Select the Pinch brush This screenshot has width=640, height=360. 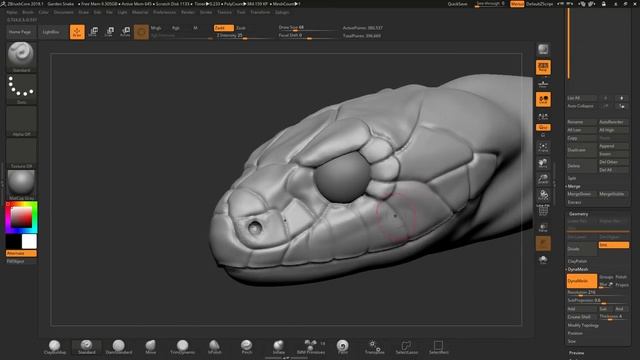point(247,347)
